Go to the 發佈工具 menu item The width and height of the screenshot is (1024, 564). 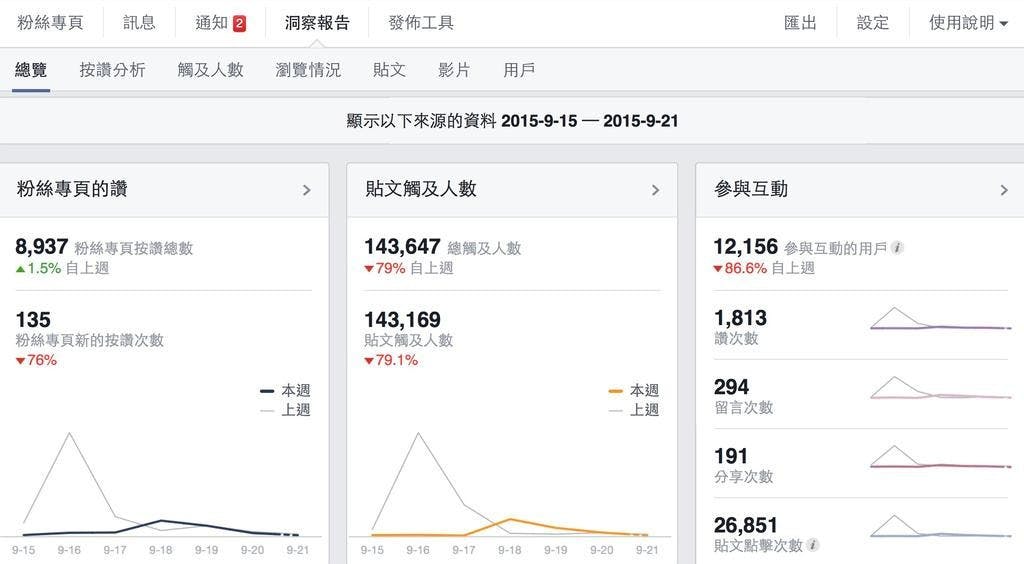420,23
